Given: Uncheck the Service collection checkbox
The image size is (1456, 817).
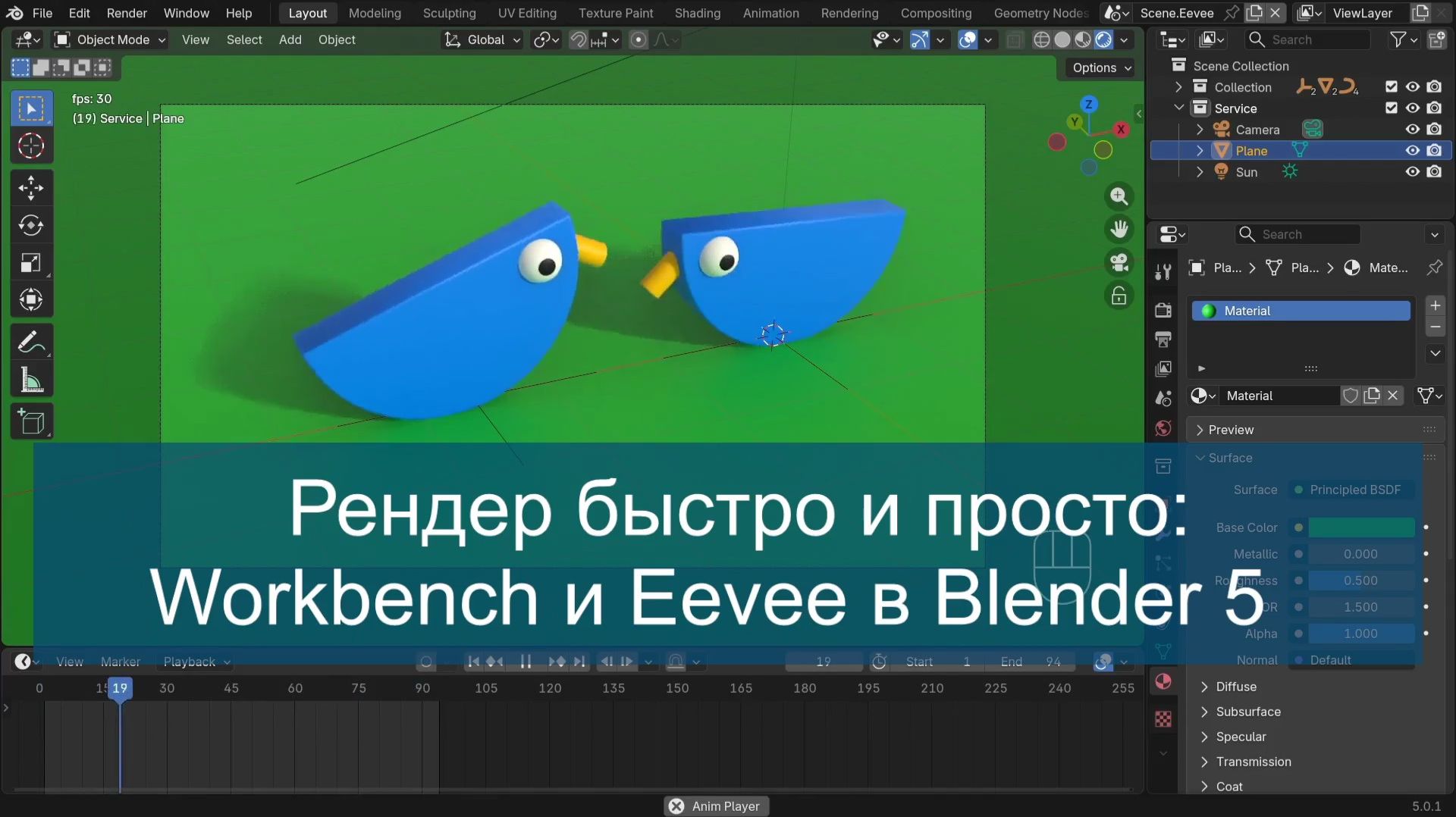Looking at the screenshot, I should coord(1391,108).
